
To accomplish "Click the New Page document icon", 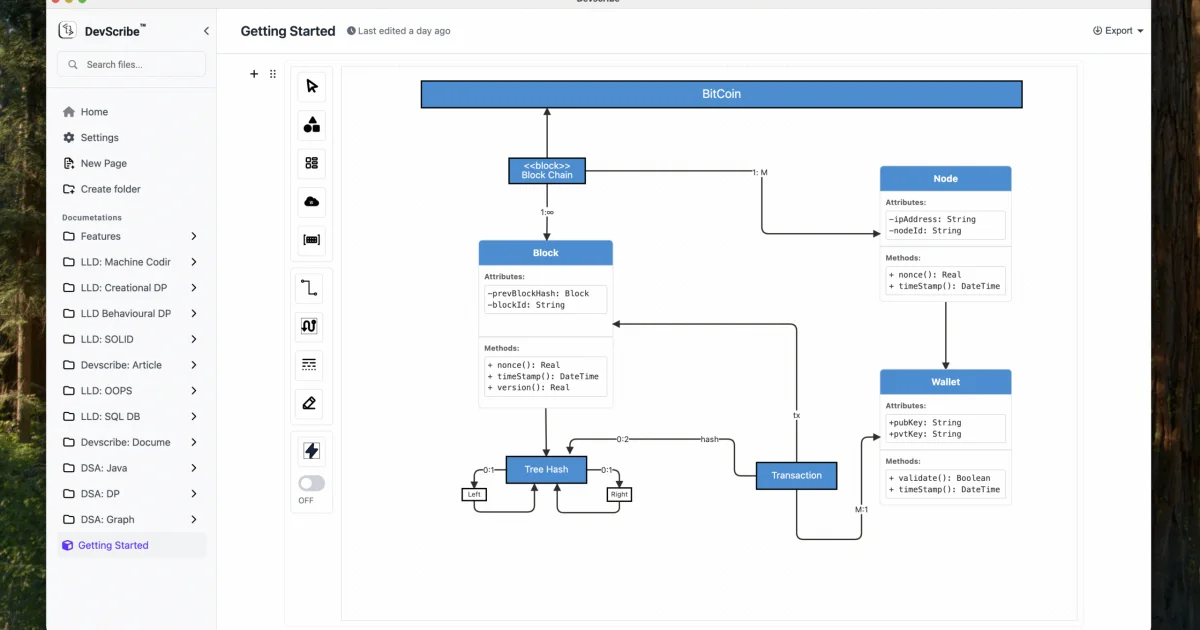I will tap(69, 163).
